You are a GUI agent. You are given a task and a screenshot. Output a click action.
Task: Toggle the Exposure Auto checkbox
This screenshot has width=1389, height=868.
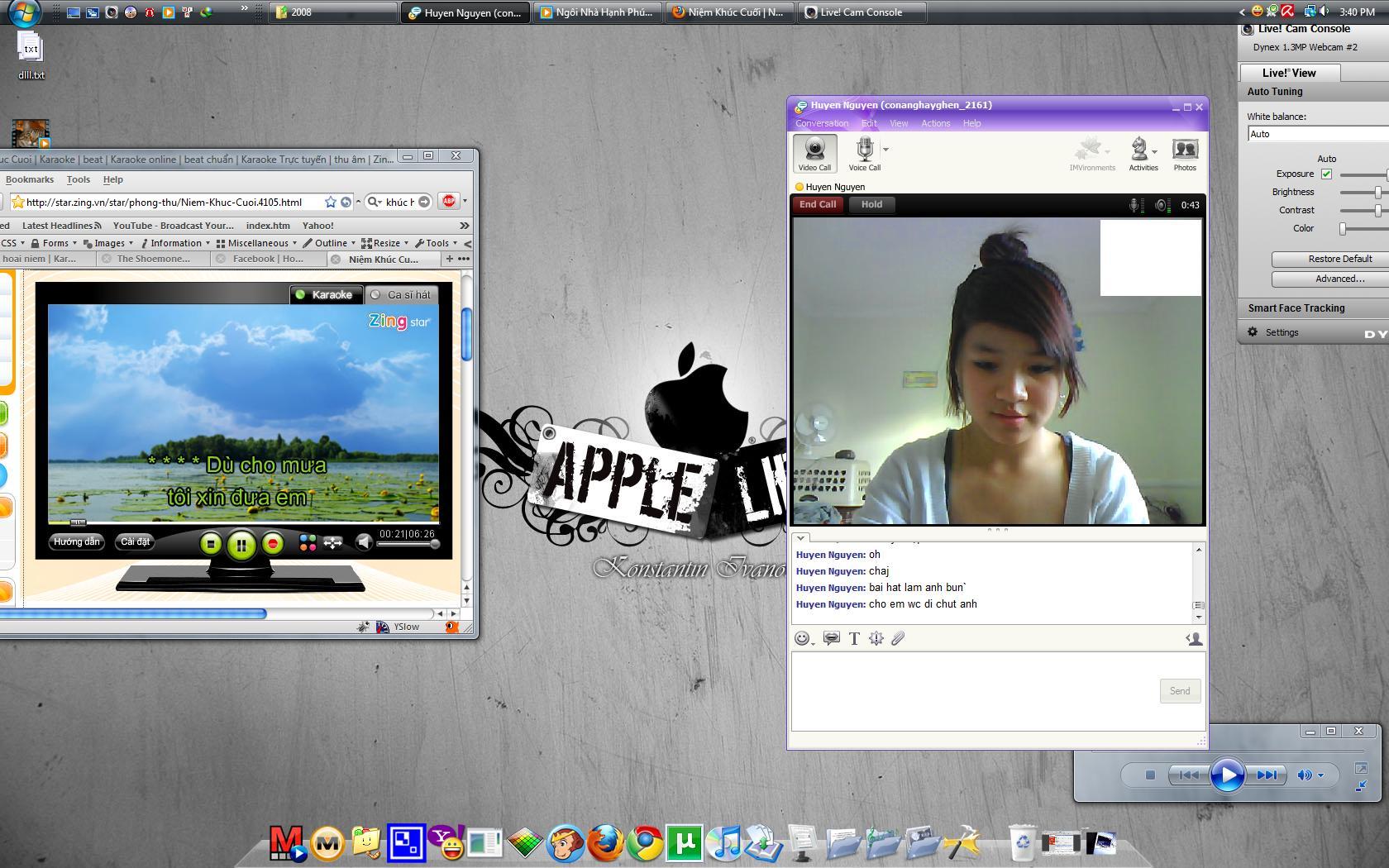(x=1326, y=174)
